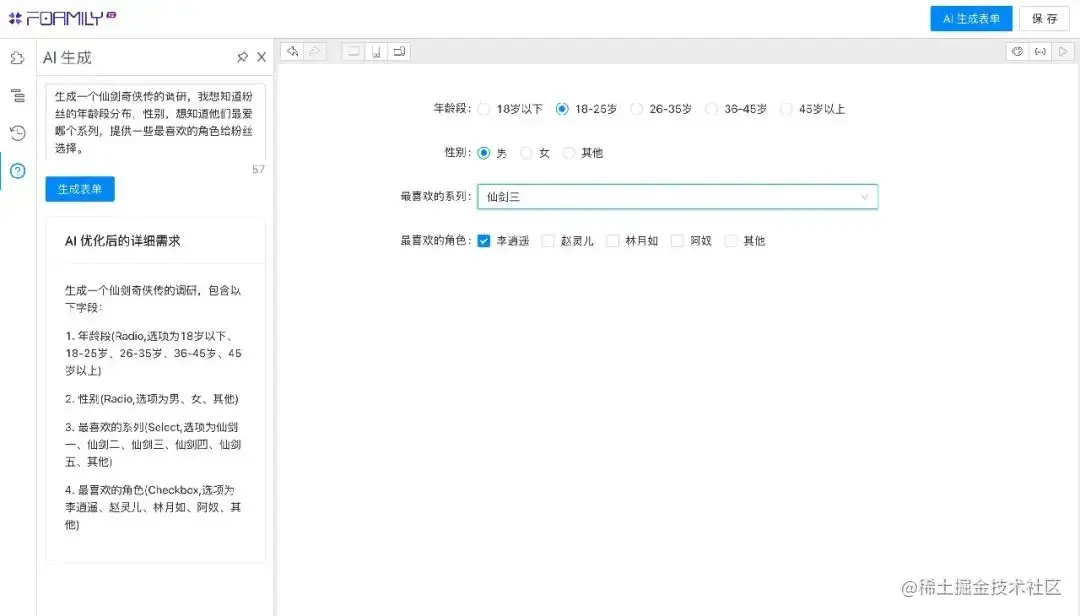Click the AI 生成 panel title
Viewport: 1080px width, 616px height.
tap(67, 57)
